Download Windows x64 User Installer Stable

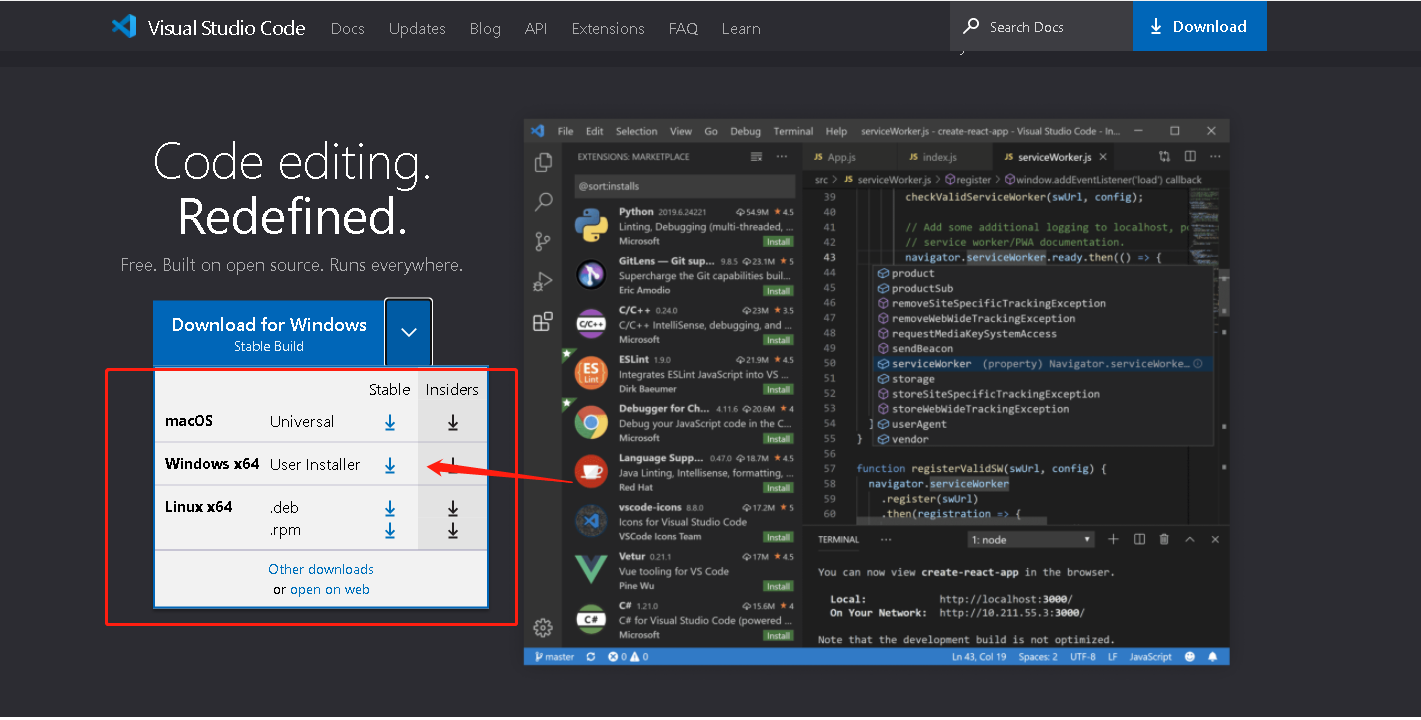pyautogui.click(x=390, y=465)
